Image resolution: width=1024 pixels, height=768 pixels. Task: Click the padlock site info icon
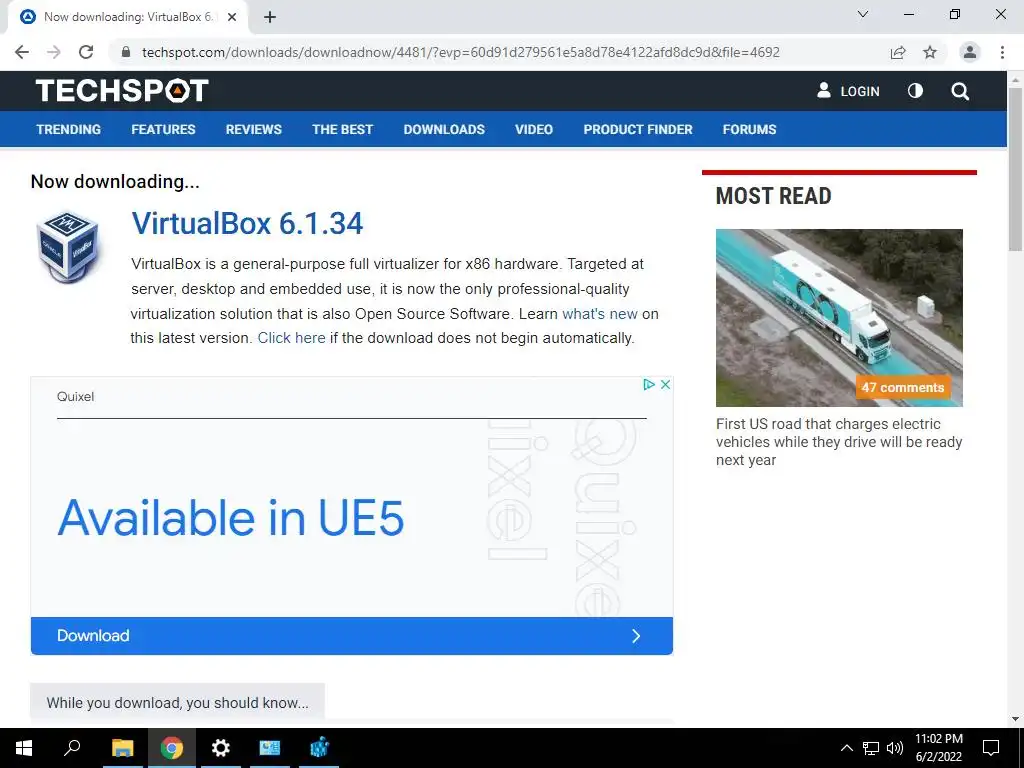click(126, 52)
